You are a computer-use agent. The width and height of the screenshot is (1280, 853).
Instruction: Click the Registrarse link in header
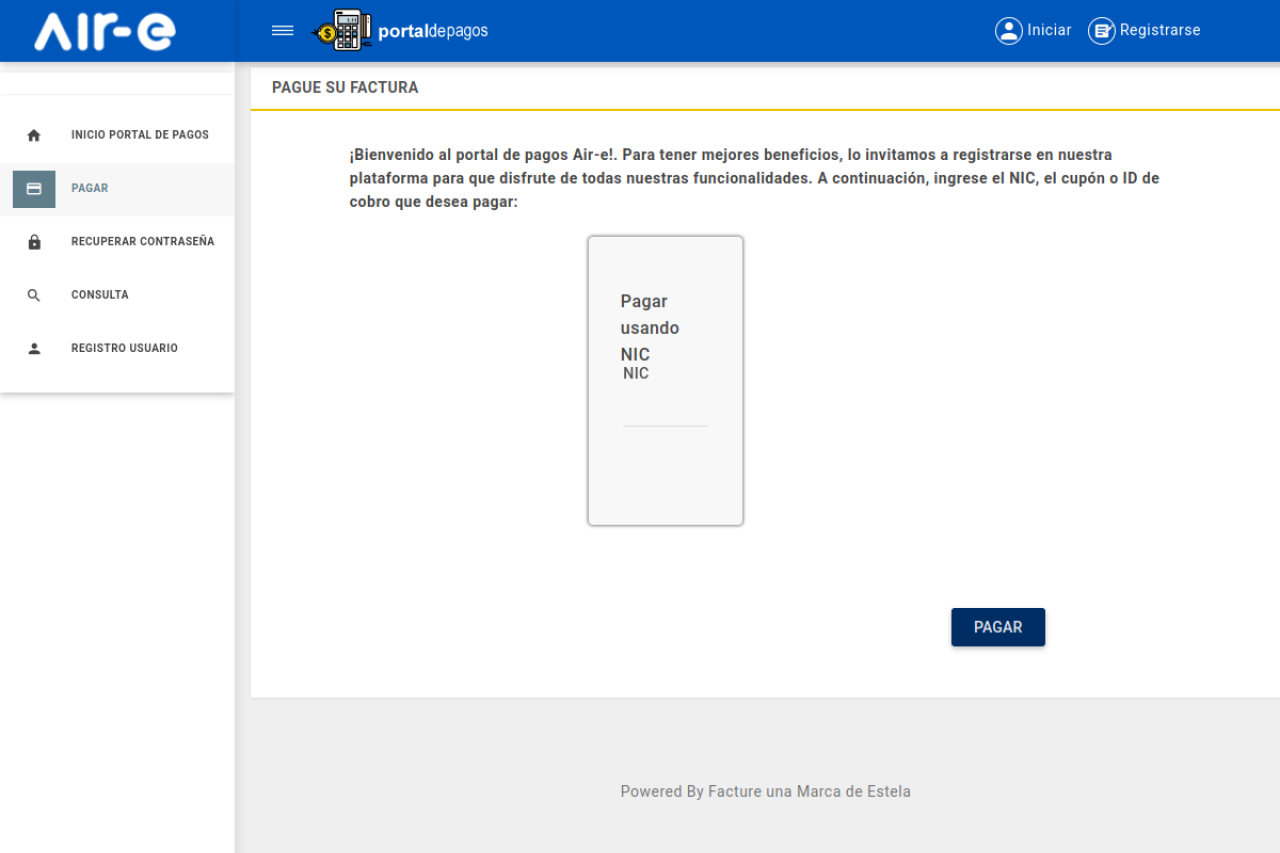click(1160, 31)
